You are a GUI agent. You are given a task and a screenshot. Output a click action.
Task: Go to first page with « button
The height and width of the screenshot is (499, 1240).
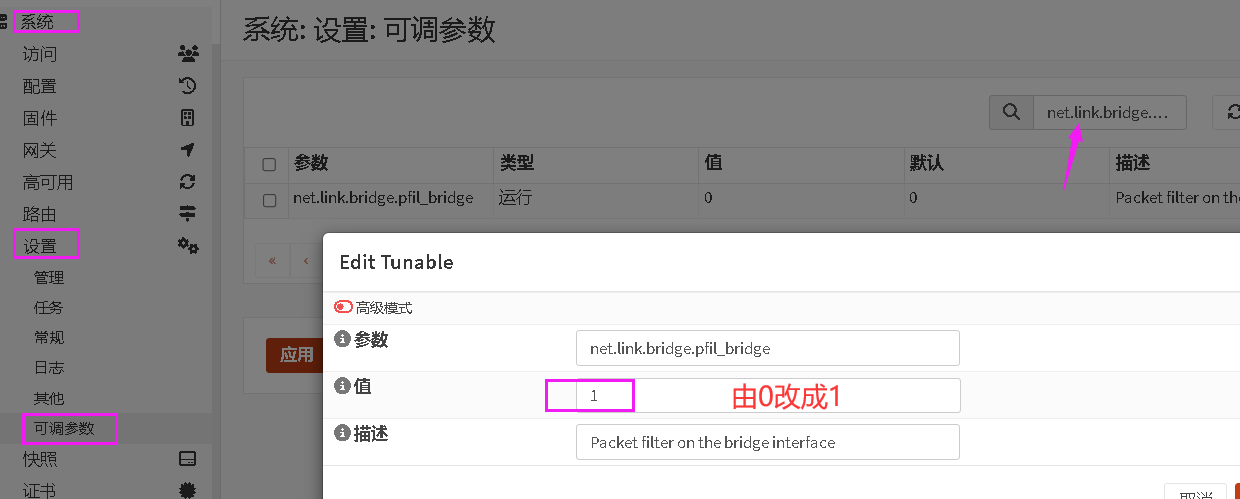272,261
